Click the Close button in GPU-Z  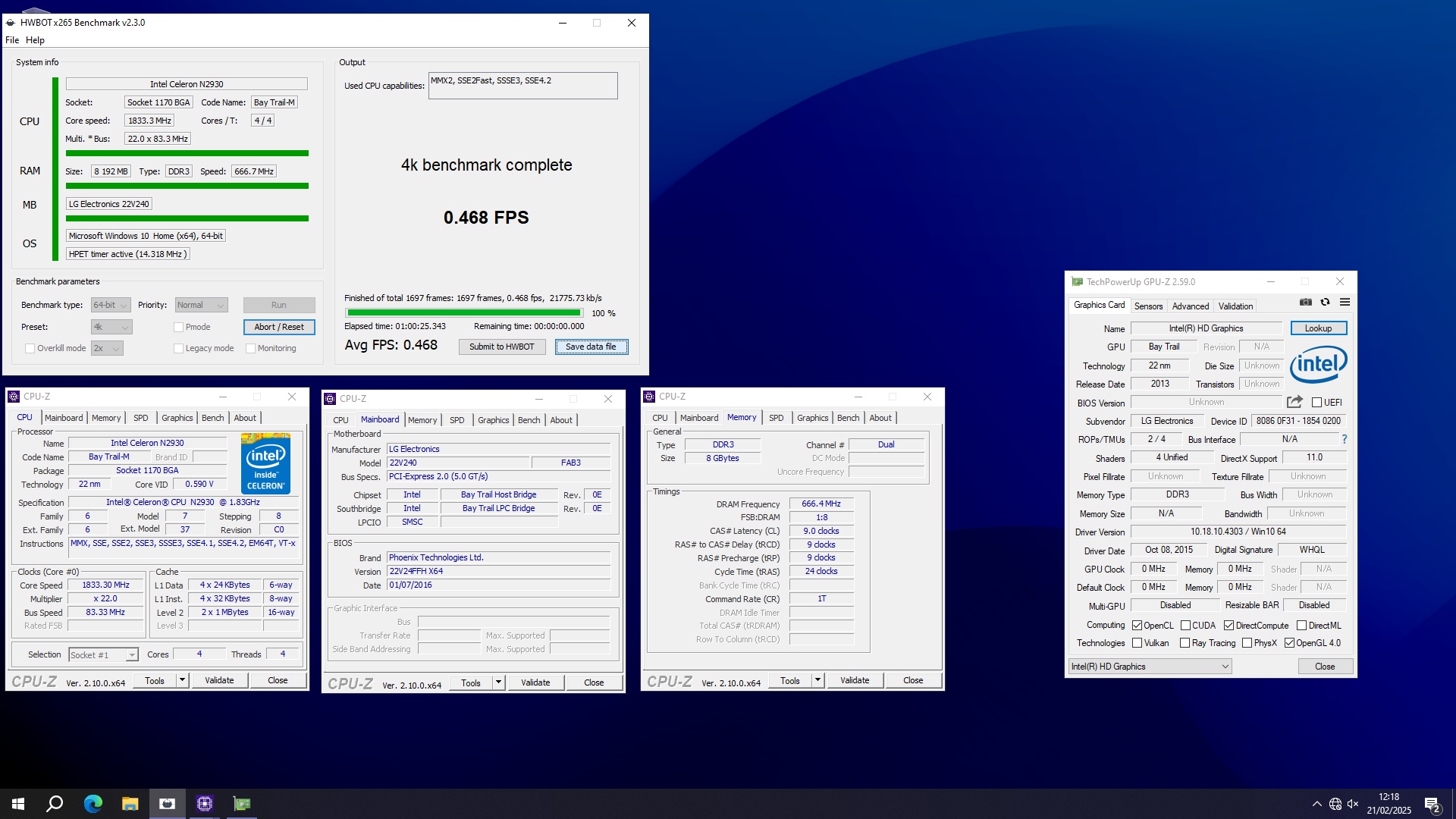pos(1325,667)
